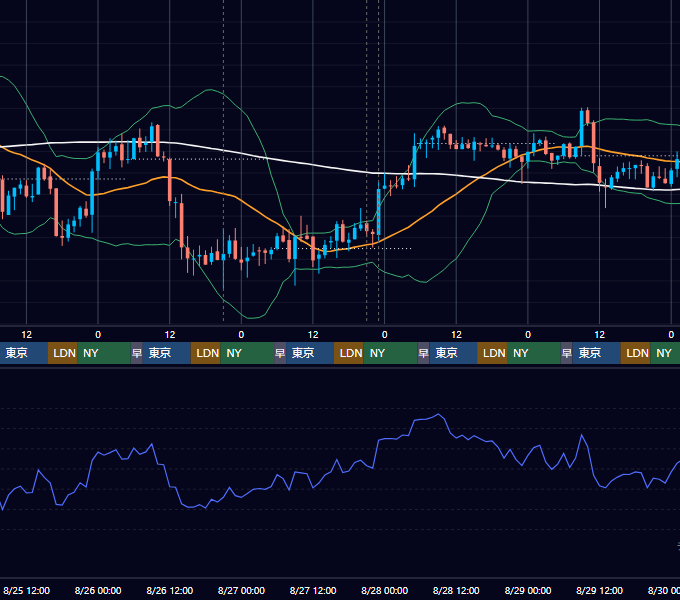Click the 8/28 12:00 date label

coord(456,590)
